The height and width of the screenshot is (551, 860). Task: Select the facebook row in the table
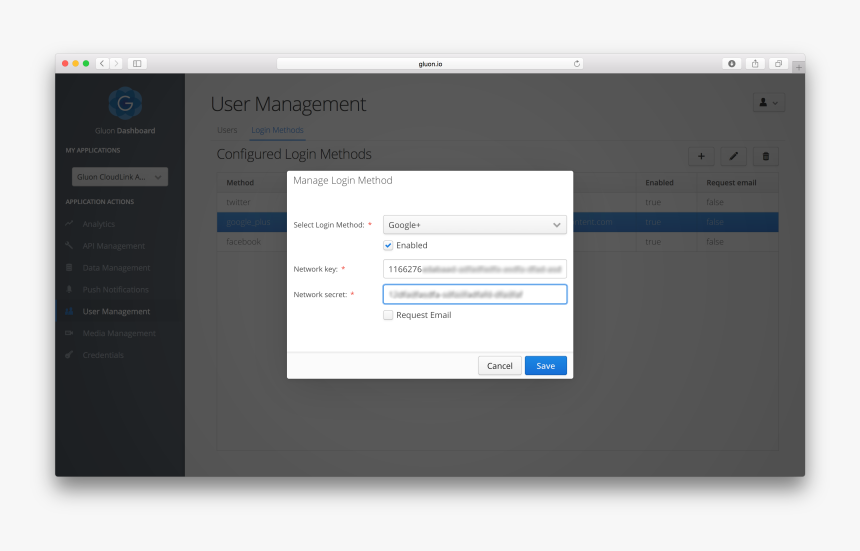[x=497, y=242]
